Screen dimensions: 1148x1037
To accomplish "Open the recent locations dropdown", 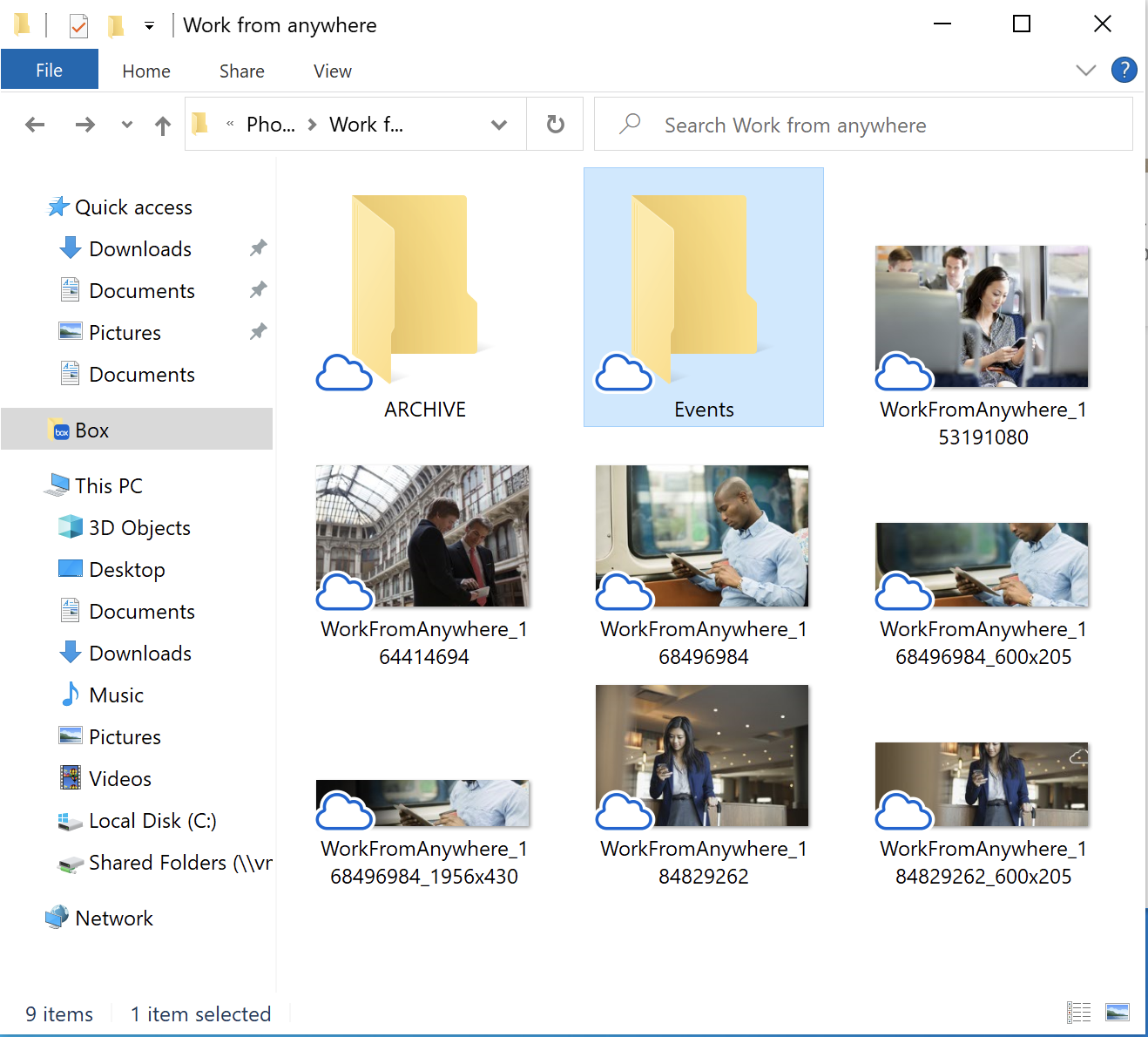I will coord(127,125).
